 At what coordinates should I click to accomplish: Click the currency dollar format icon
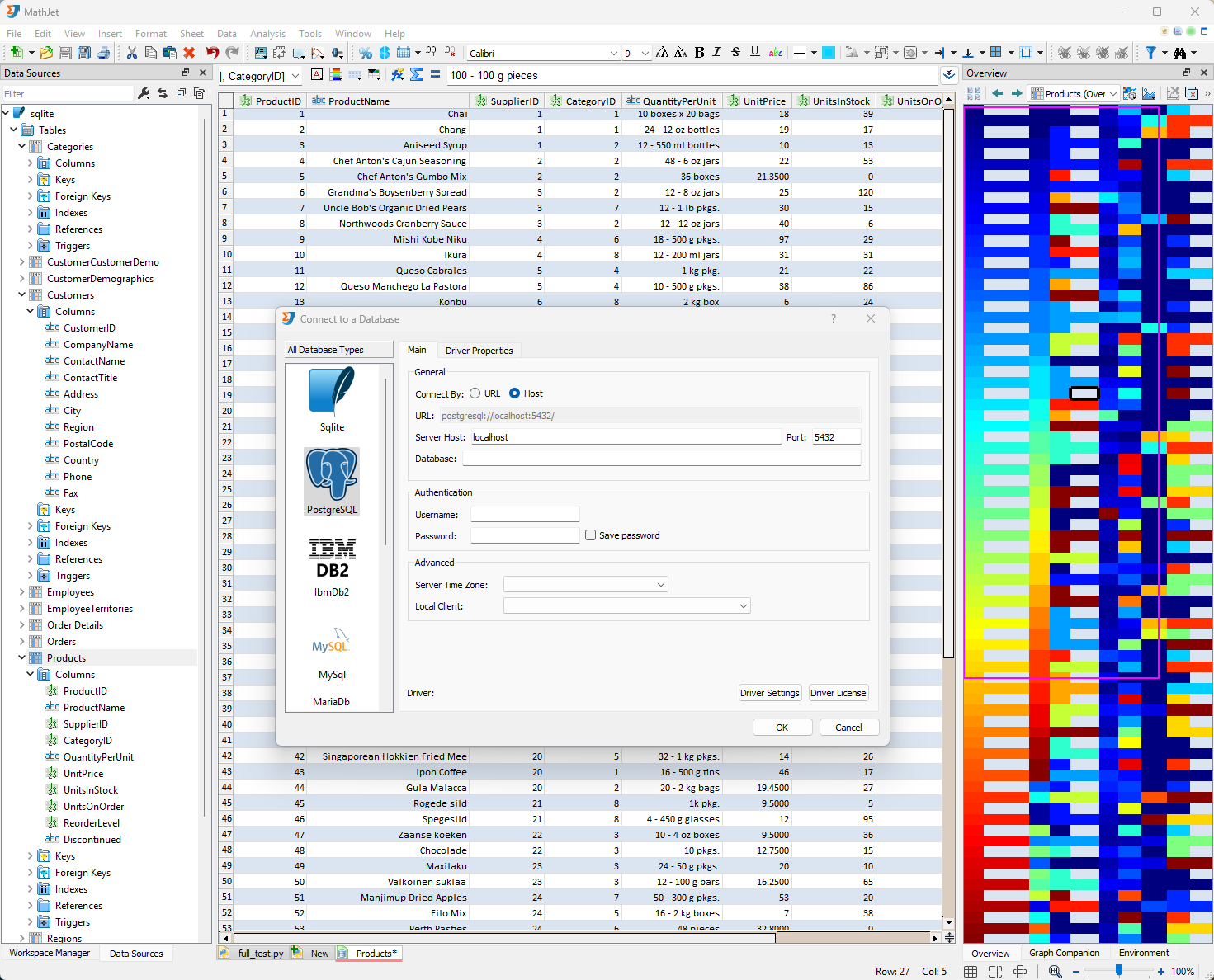click(x=385, y=53)
